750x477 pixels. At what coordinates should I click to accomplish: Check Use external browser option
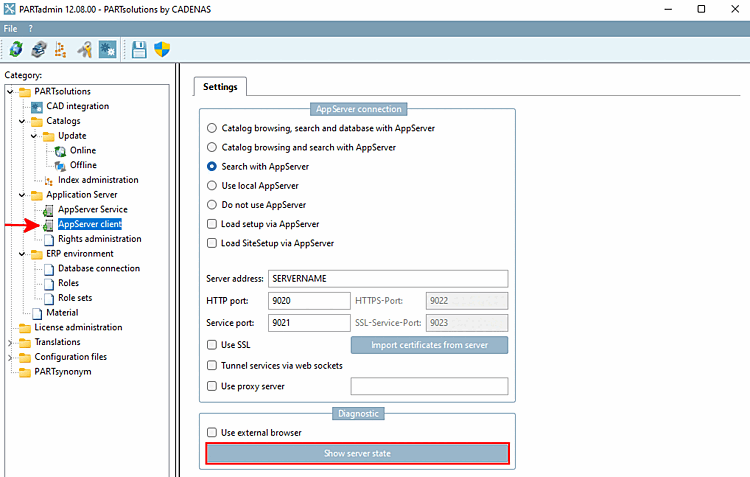click(x=211, y=433)
